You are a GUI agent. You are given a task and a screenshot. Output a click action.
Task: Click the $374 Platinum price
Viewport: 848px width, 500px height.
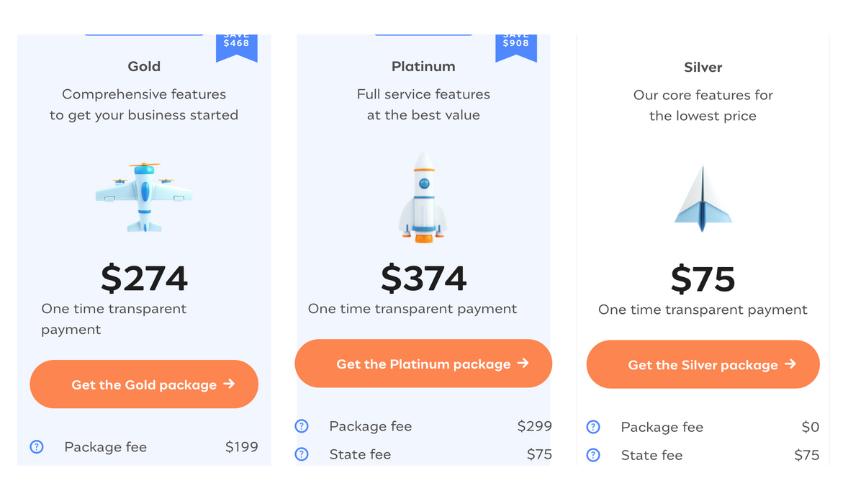coord(423,278)
